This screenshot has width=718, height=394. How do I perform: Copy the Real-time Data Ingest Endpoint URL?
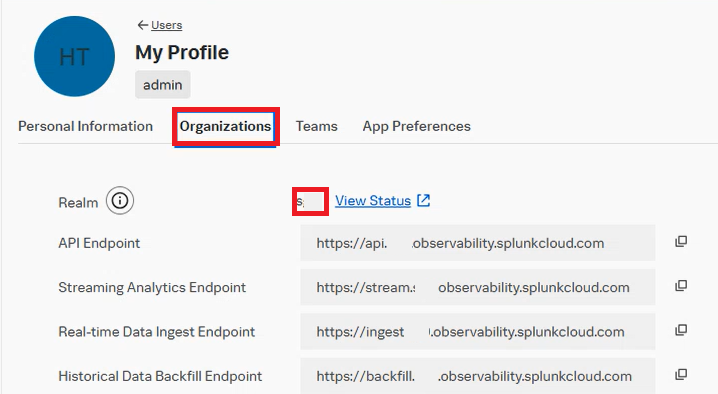(x=681, y=330)
